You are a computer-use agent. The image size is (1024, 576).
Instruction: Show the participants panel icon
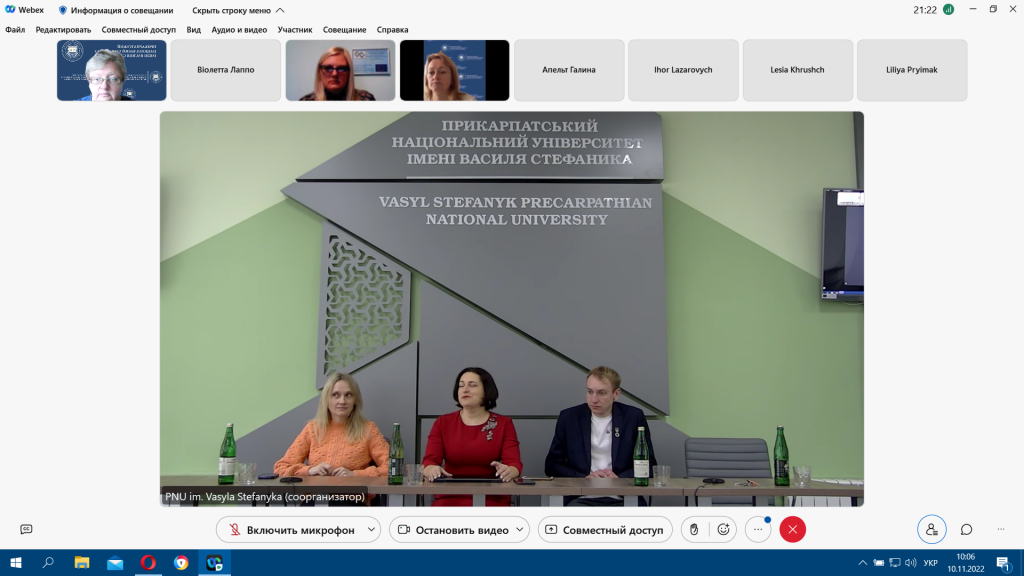[x=931, y=530]
